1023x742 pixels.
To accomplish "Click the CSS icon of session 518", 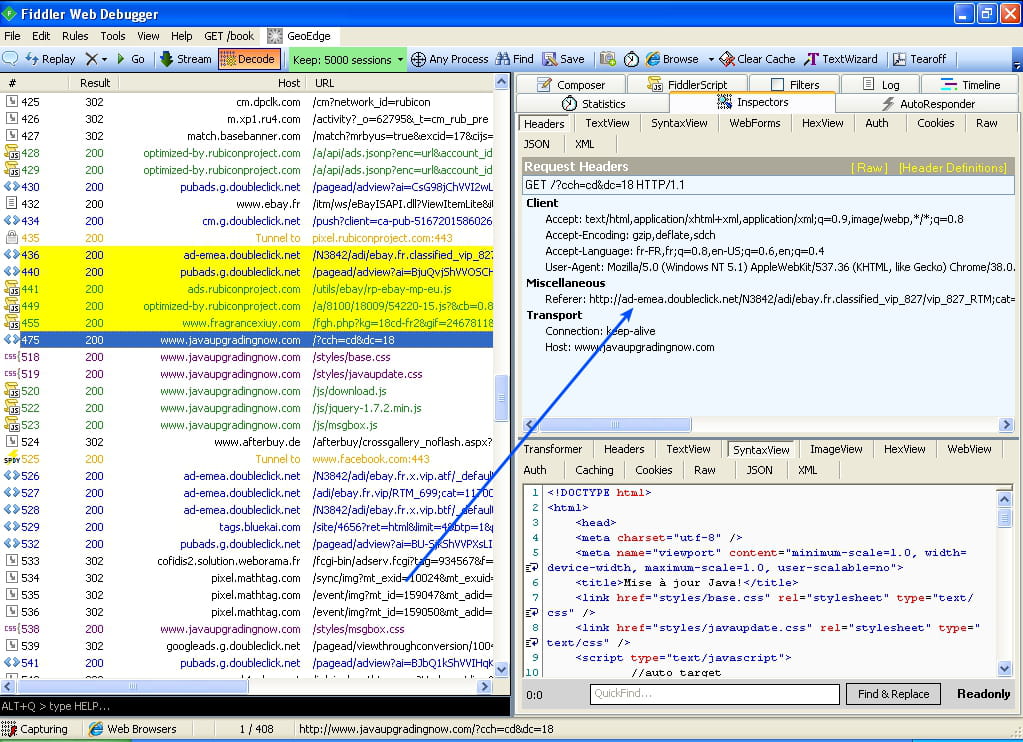I will pyautogui.click(x=11, y=357).
